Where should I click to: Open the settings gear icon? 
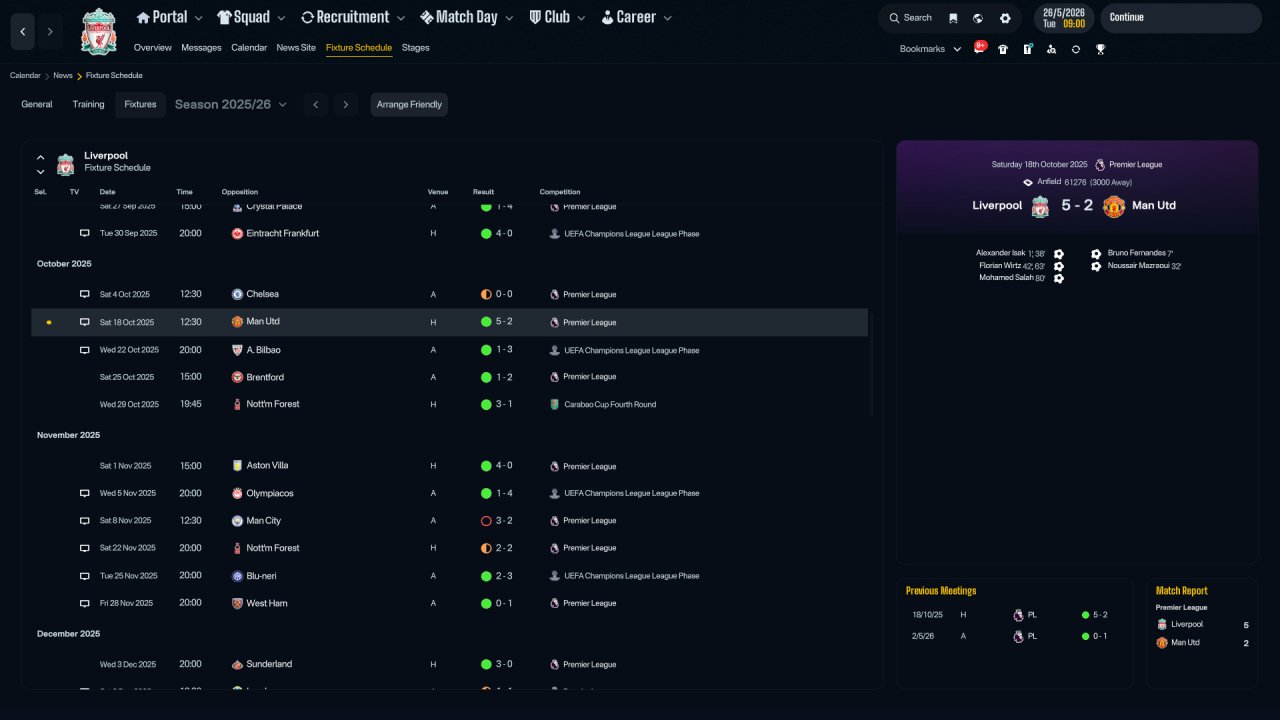pos(1005,18)
